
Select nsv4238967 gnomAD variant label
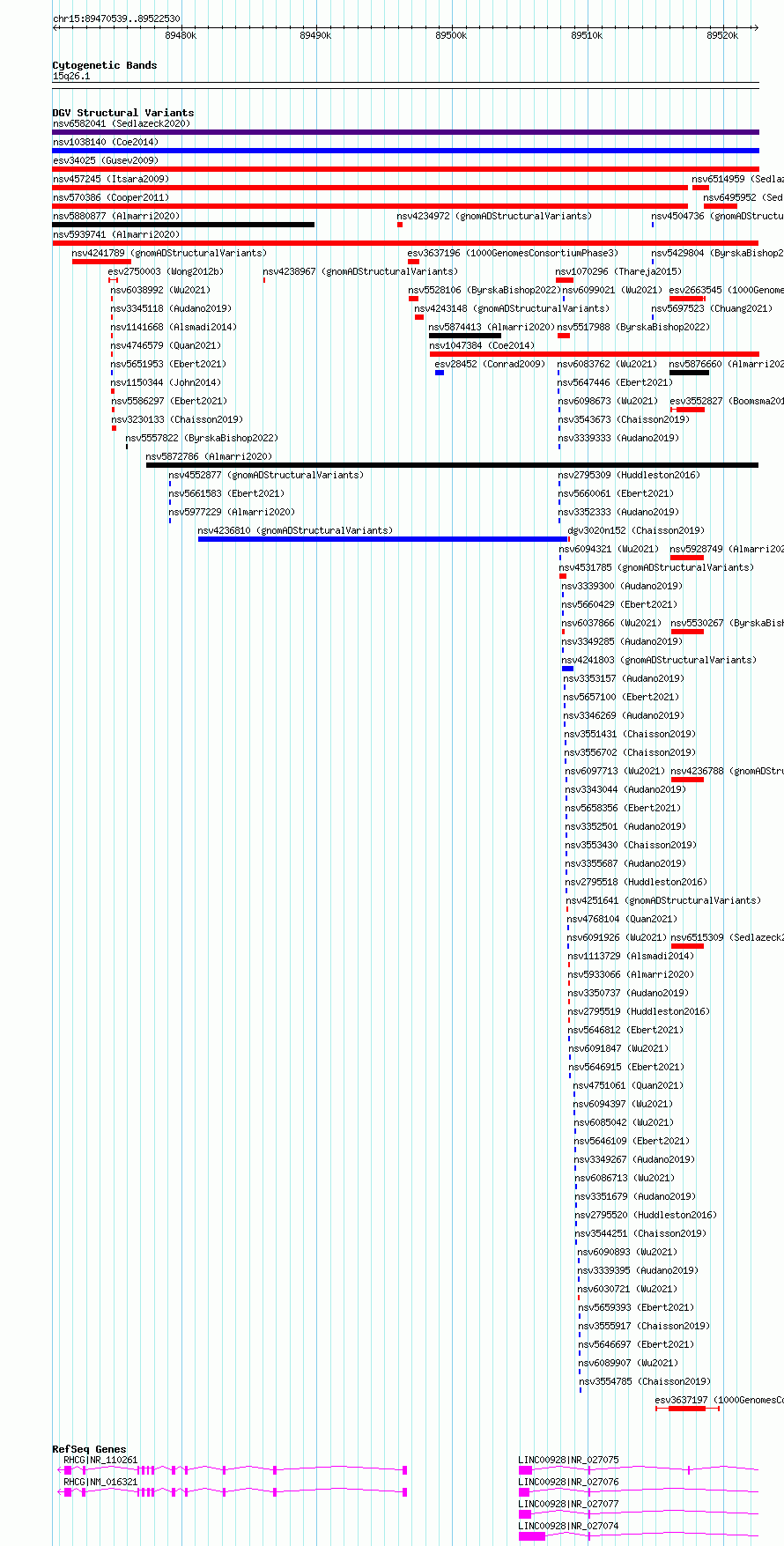[360, 271]
